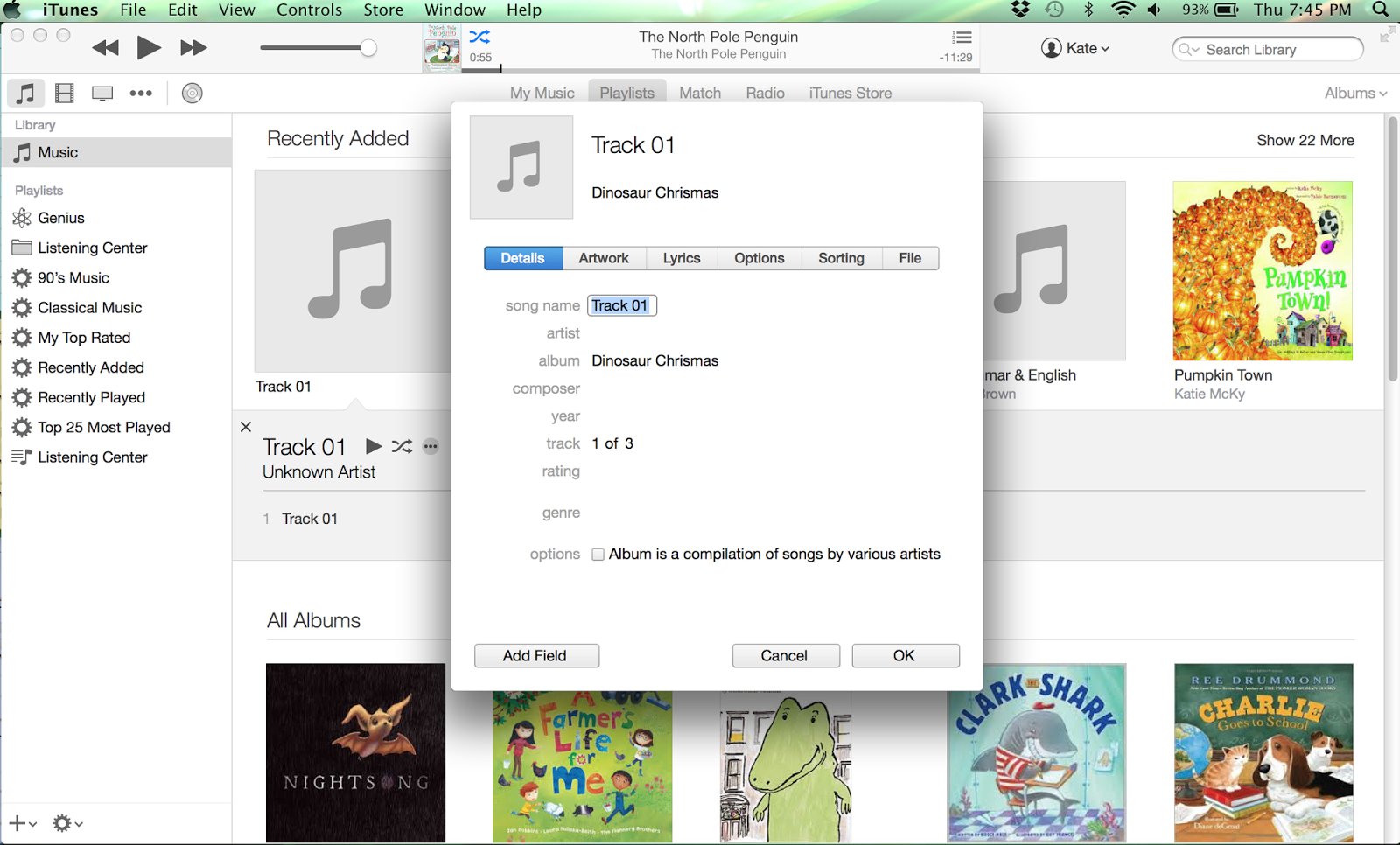Switch to the Artwork tab
The width and height of the screenshot is (1400, 845).
click(604, 258)
